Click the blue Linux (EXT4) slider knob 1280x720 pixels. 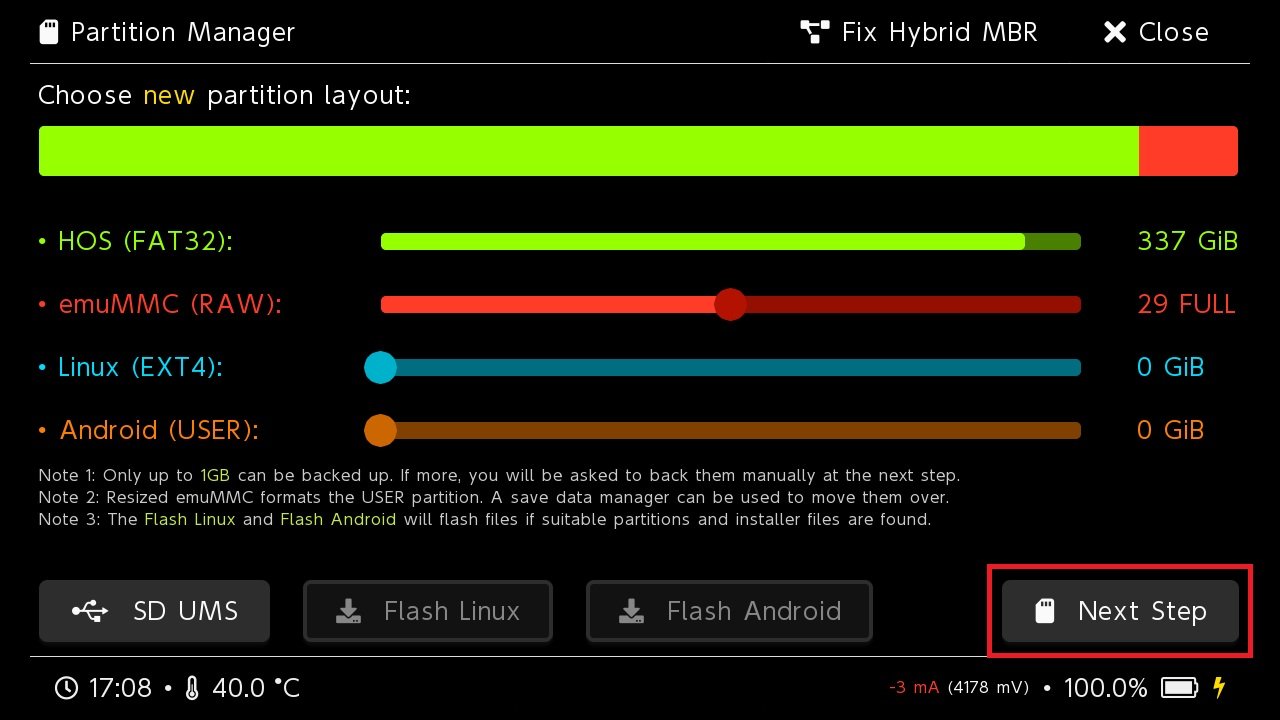click(380, 367)
